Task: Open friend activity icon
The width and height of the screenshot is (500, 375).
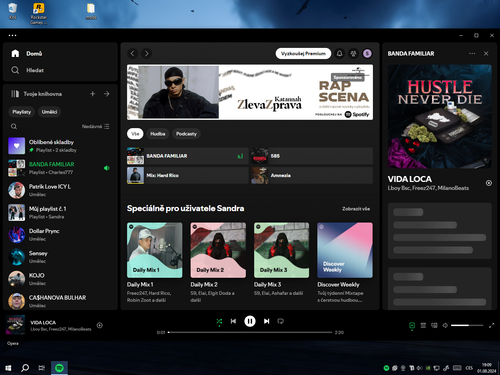Action: (353, 54)
